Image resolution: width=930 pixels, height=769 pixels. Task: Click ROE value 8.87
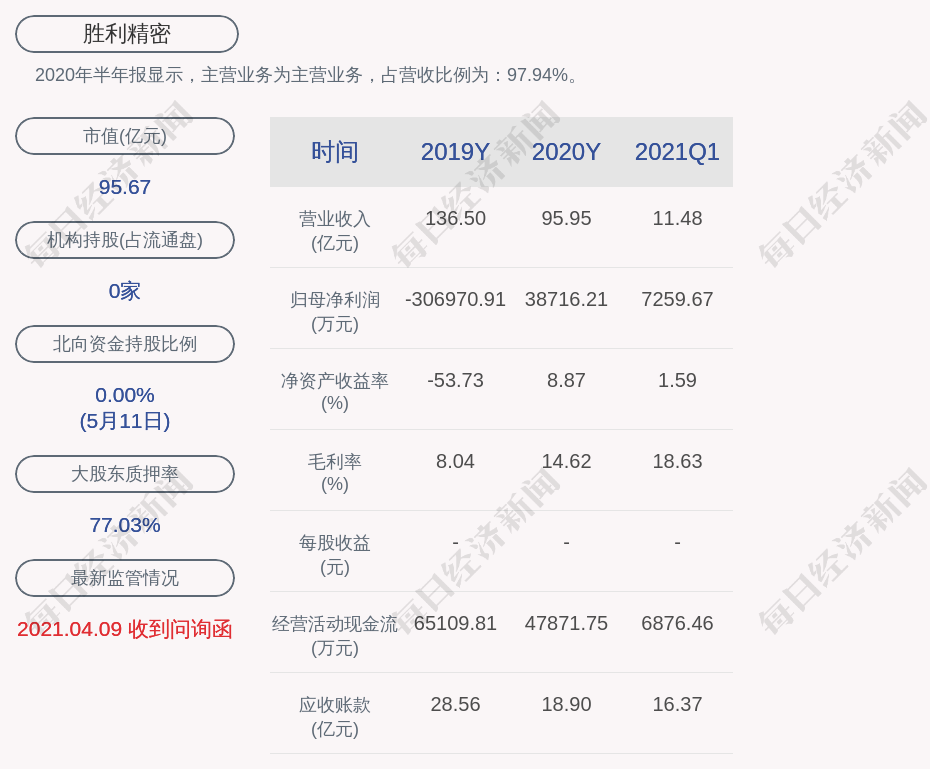coord(566,380)
